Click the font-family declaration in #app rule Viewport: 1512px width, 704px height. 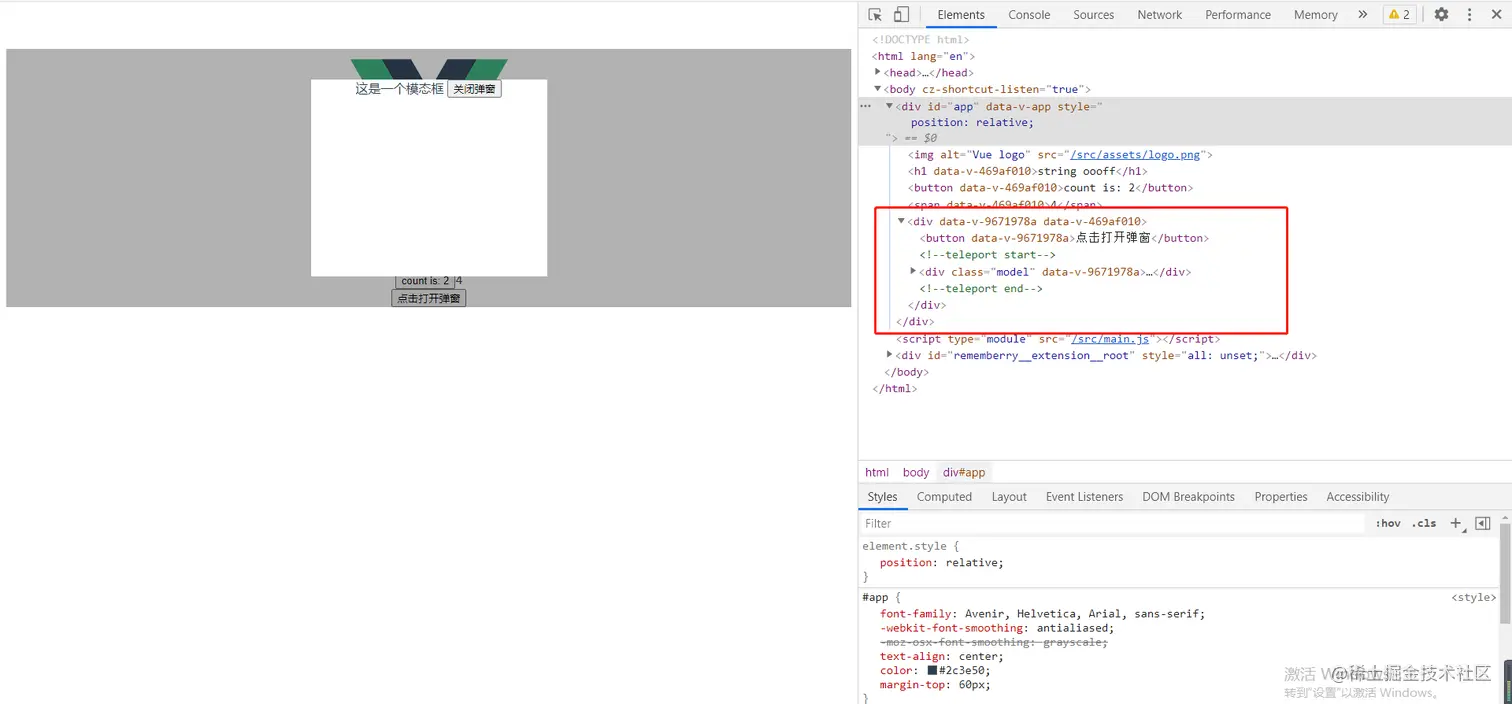(1043, 614)
